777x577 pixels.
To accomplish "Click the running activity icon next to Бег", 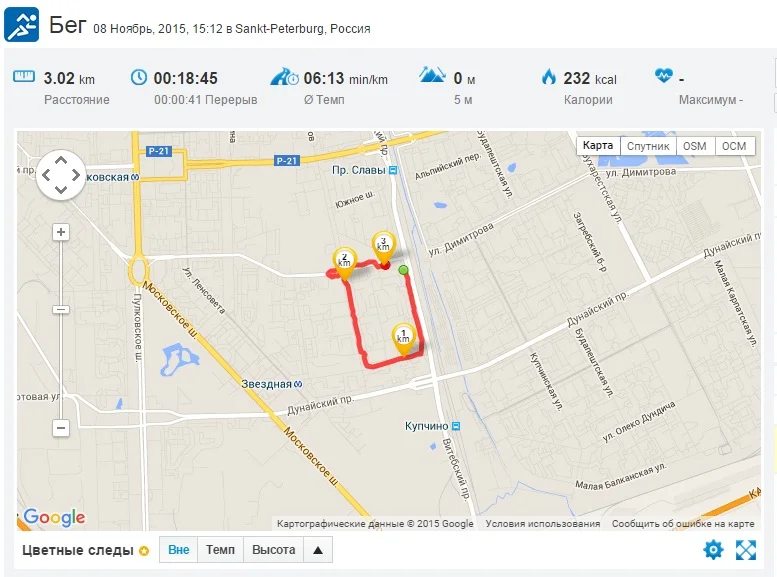I will pyautogui.click(x=21, y=24).
